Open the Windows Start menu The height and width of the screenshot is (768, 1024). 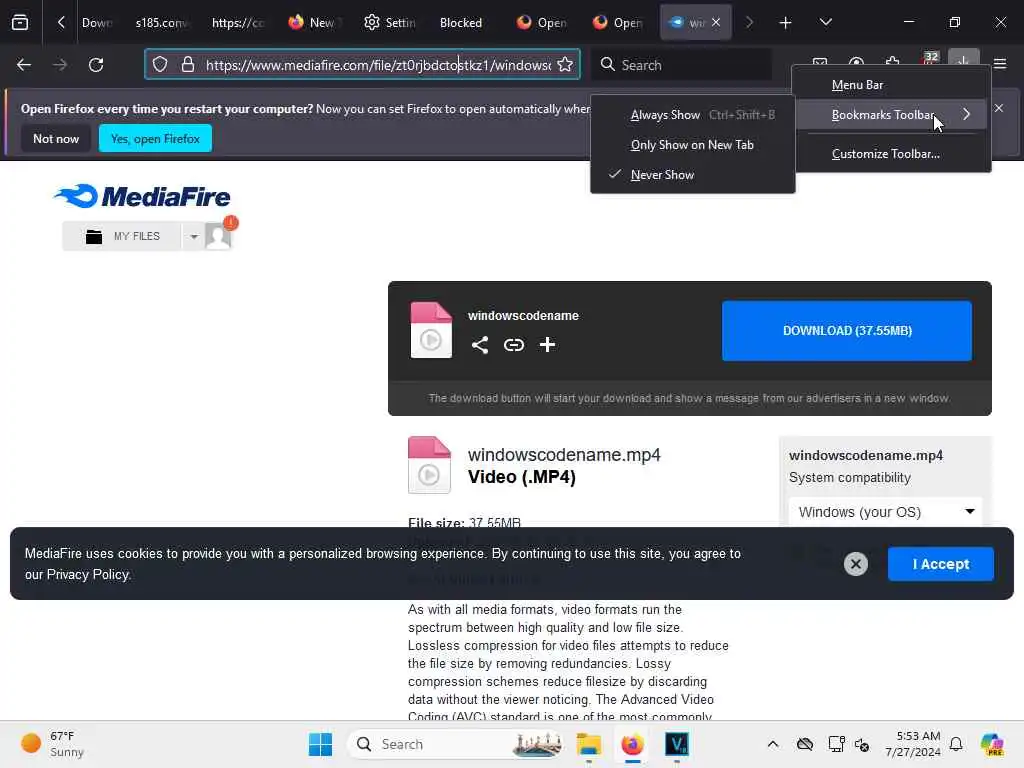[x=320, y=744]
